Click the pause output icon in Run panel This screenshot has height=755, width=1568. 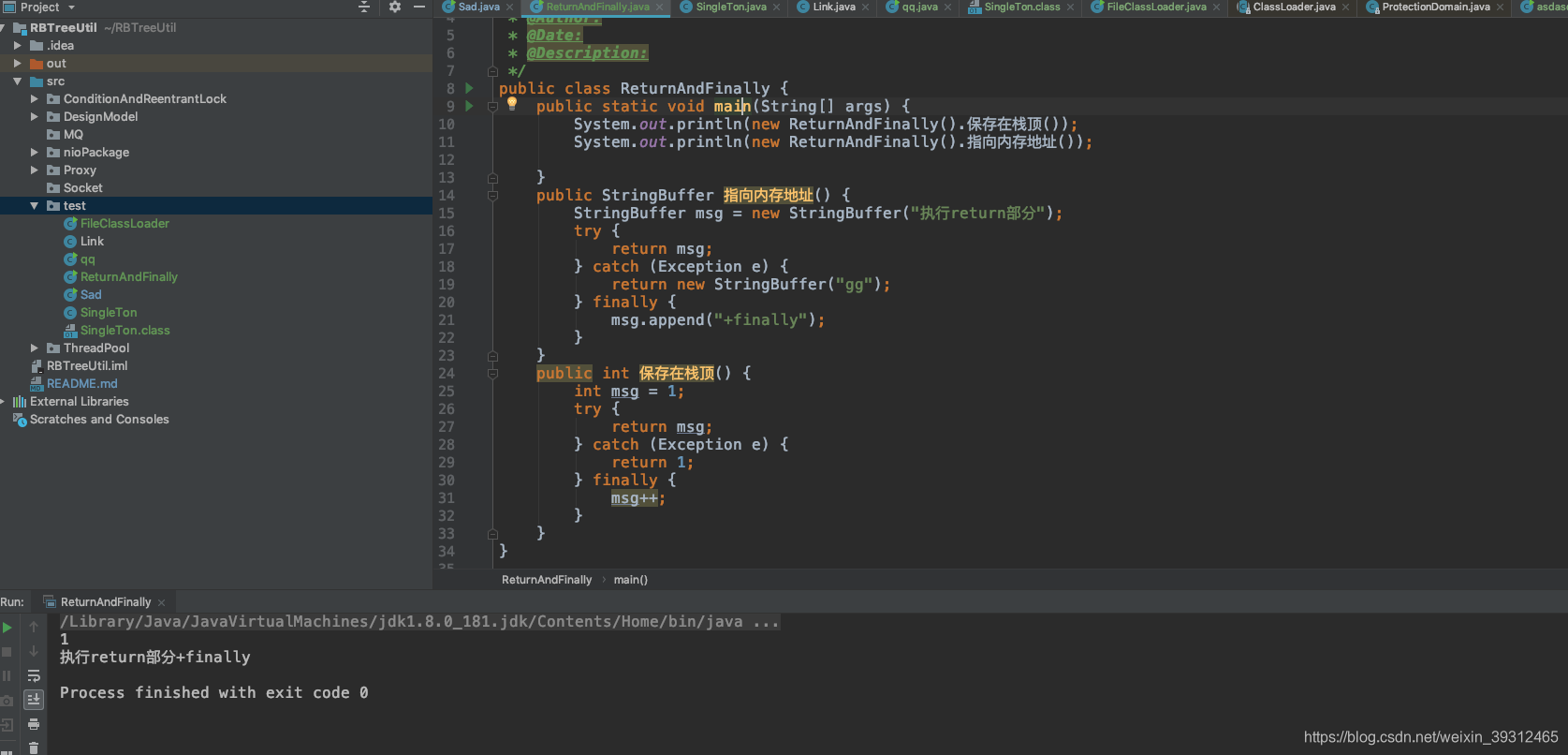(7, 675)
